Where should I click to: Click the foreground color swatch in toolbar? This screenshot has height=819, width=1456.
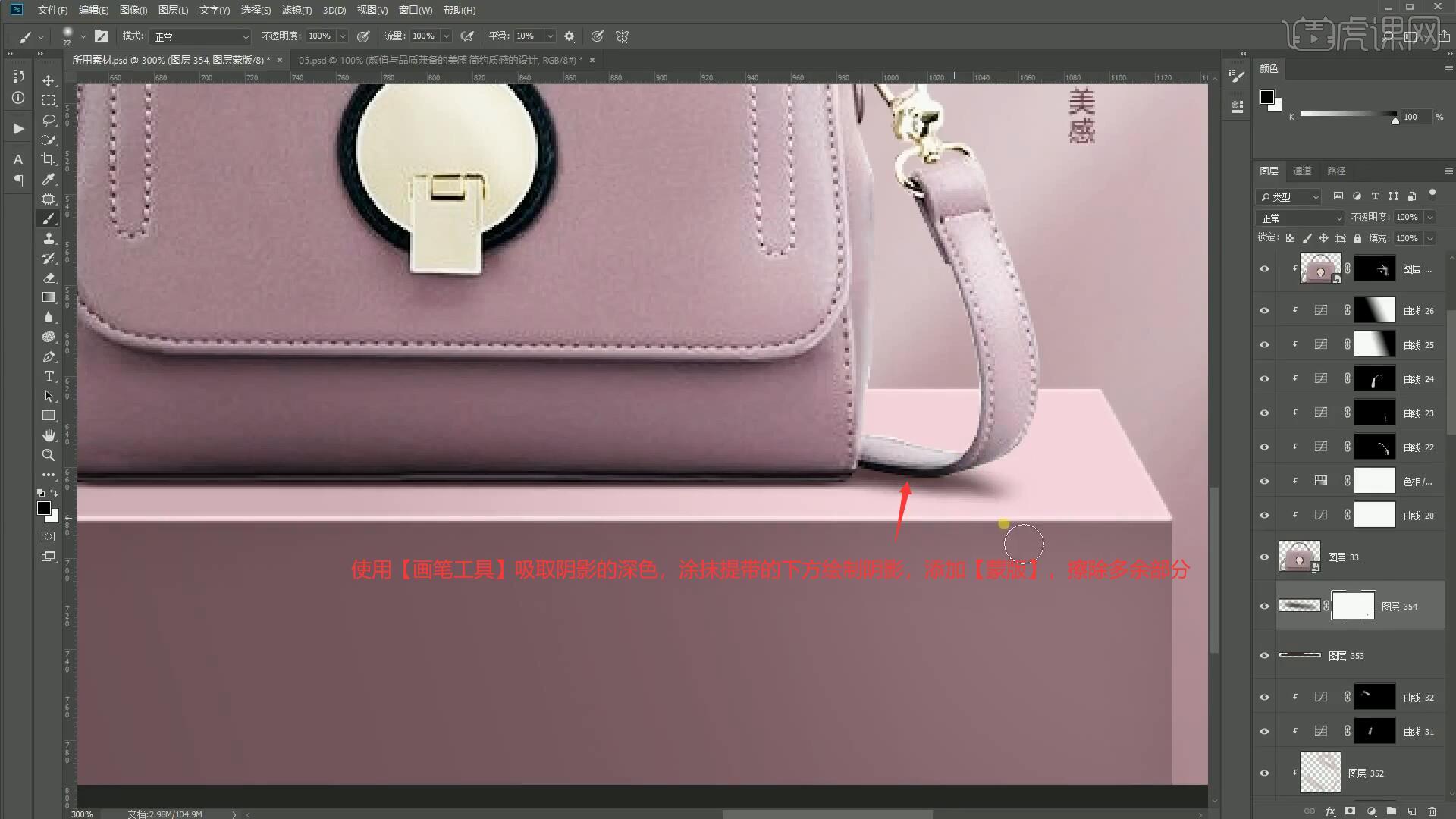coord(44,508)
